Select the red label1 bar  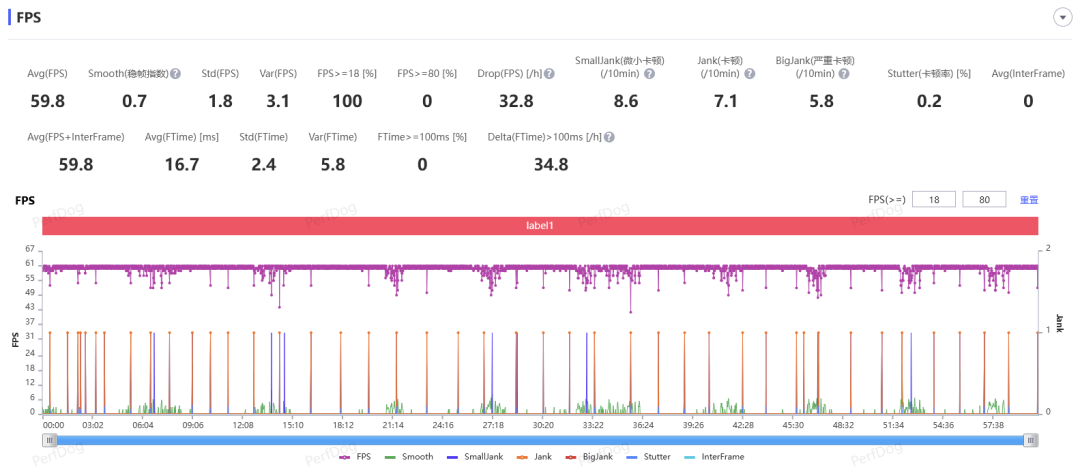click(x=540, y=226)
